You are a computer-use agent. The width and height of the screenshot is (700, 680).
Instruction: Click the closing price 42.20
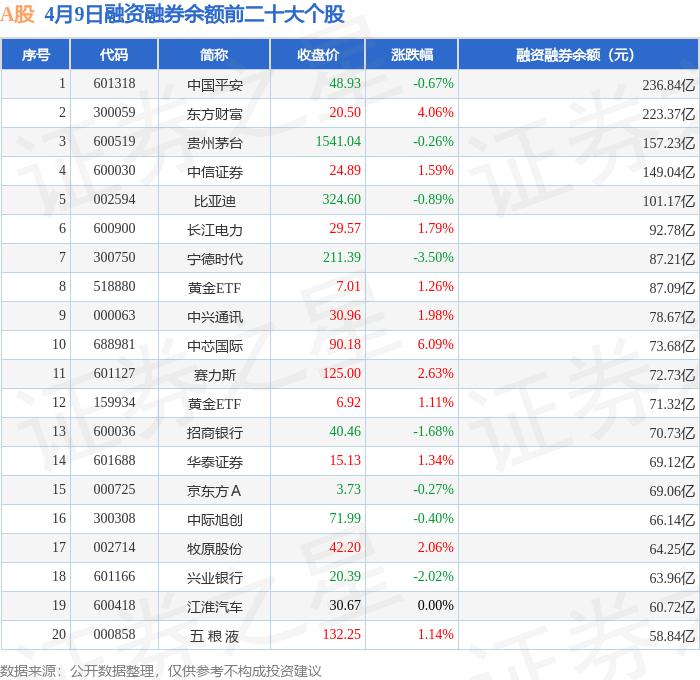(x=345, y=548)
